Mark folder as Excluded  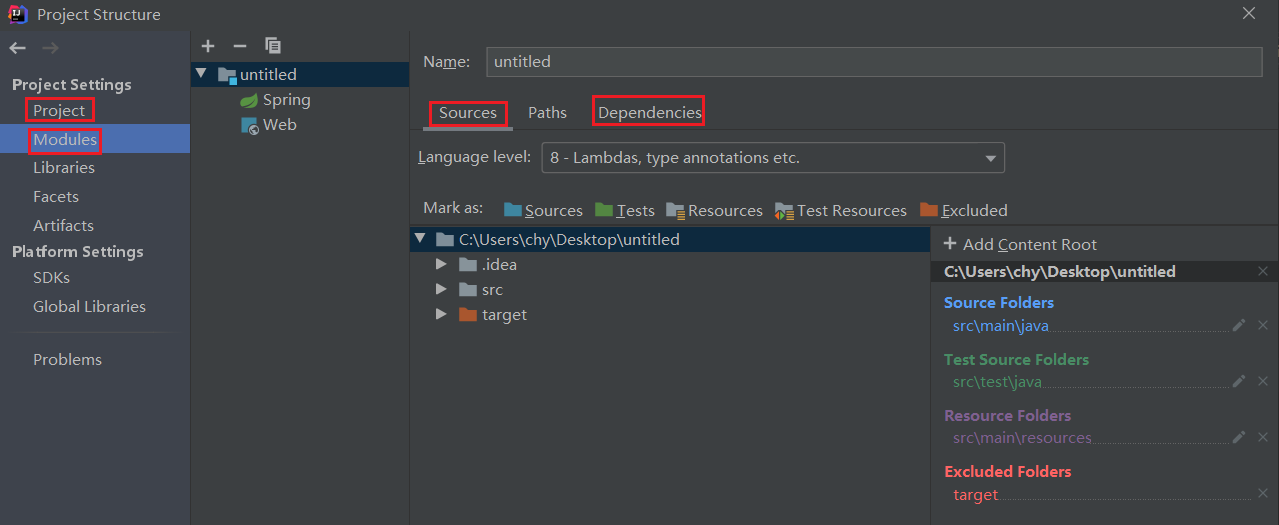(964, 210)
